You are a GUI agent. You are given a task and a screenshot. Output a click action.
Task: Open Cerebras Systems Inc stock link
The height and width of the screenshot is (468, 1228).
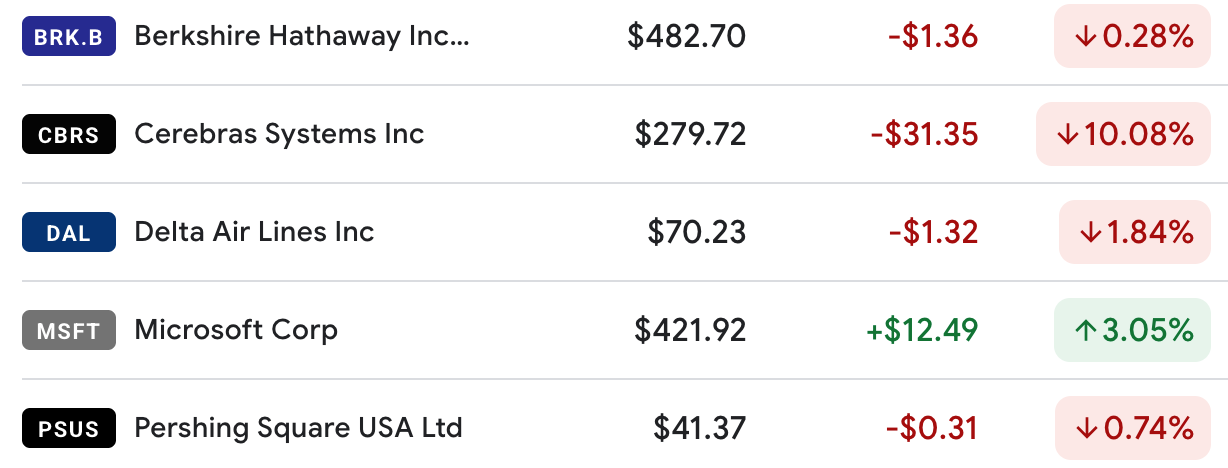pos(279,135)
